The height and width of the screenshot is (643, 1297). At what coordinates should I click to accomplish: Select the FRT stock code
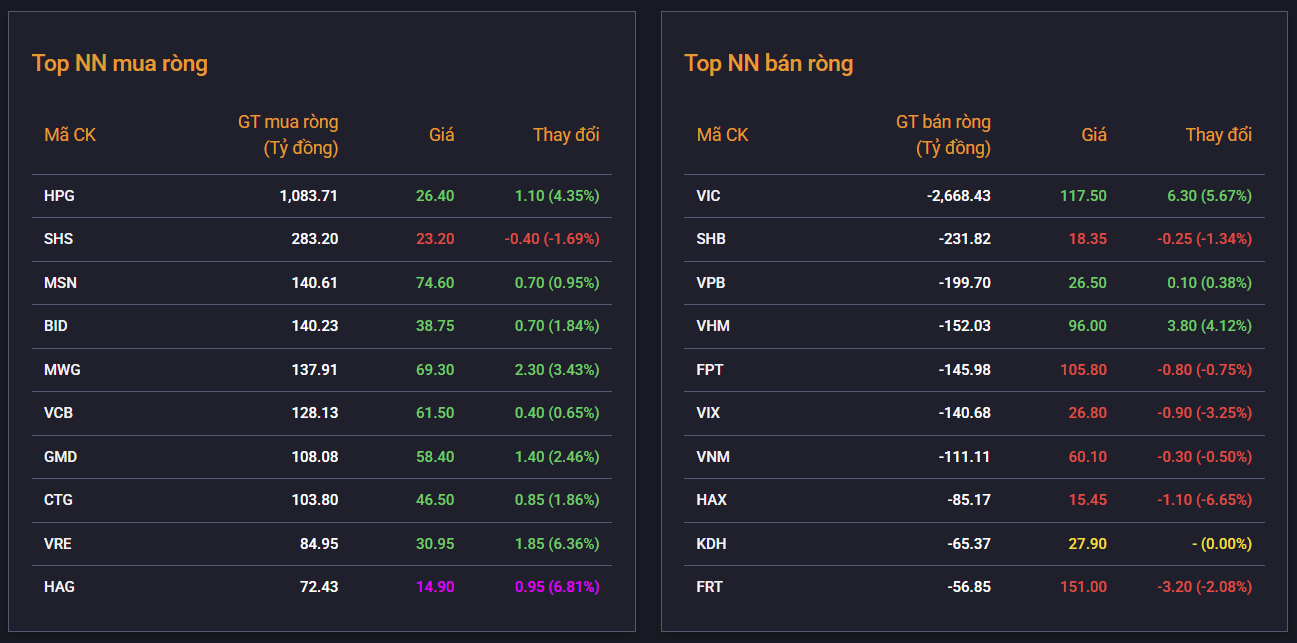pyautogui.click(x=709, y=587)
